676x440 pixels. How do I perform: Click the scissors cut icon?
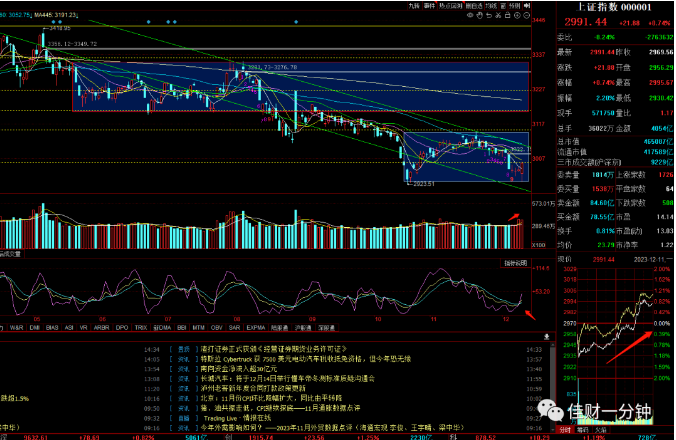pyautogui.click(x=498, y=15)
